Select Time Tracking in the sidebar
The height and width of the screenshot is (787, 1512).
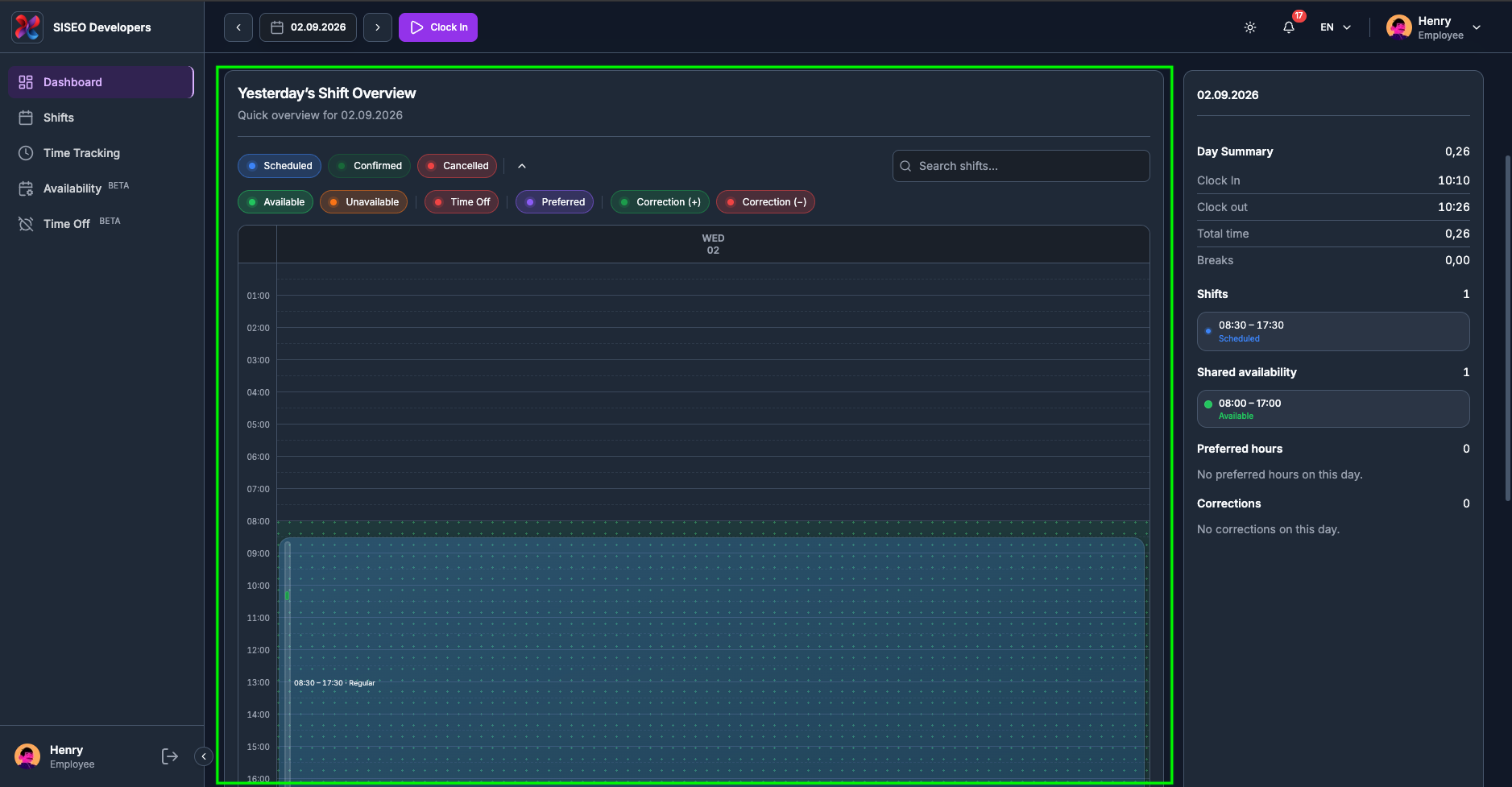click(101, 153)
